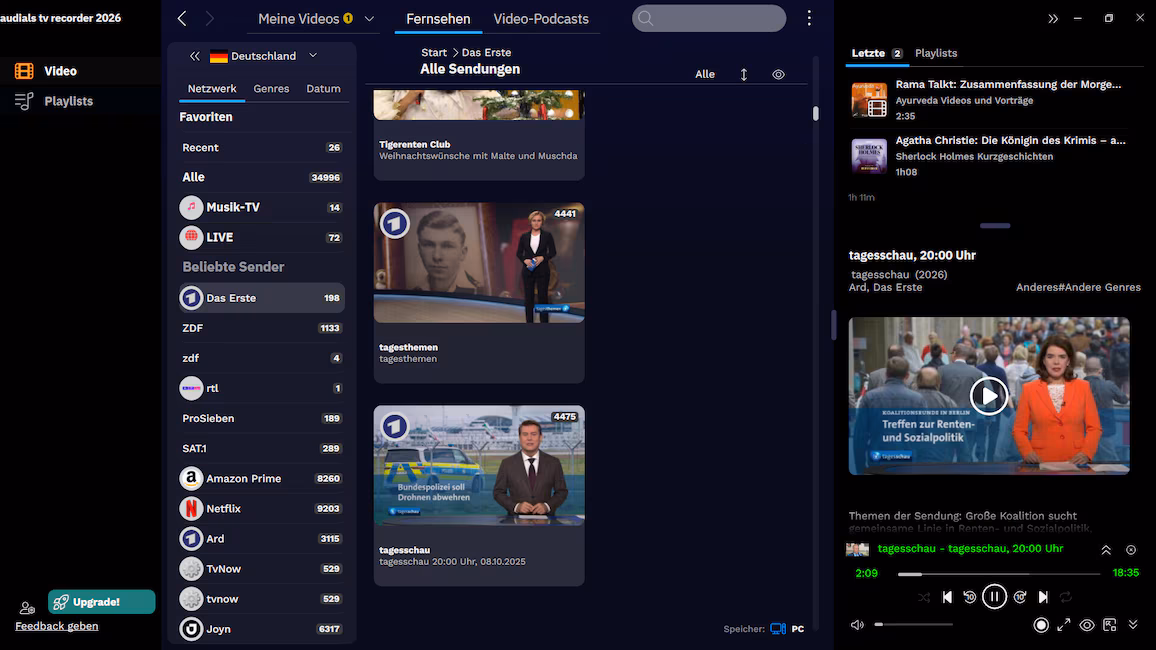Mute audio with the speaker icon
This screenshot has width=1156, height=650.
point(857,625)
